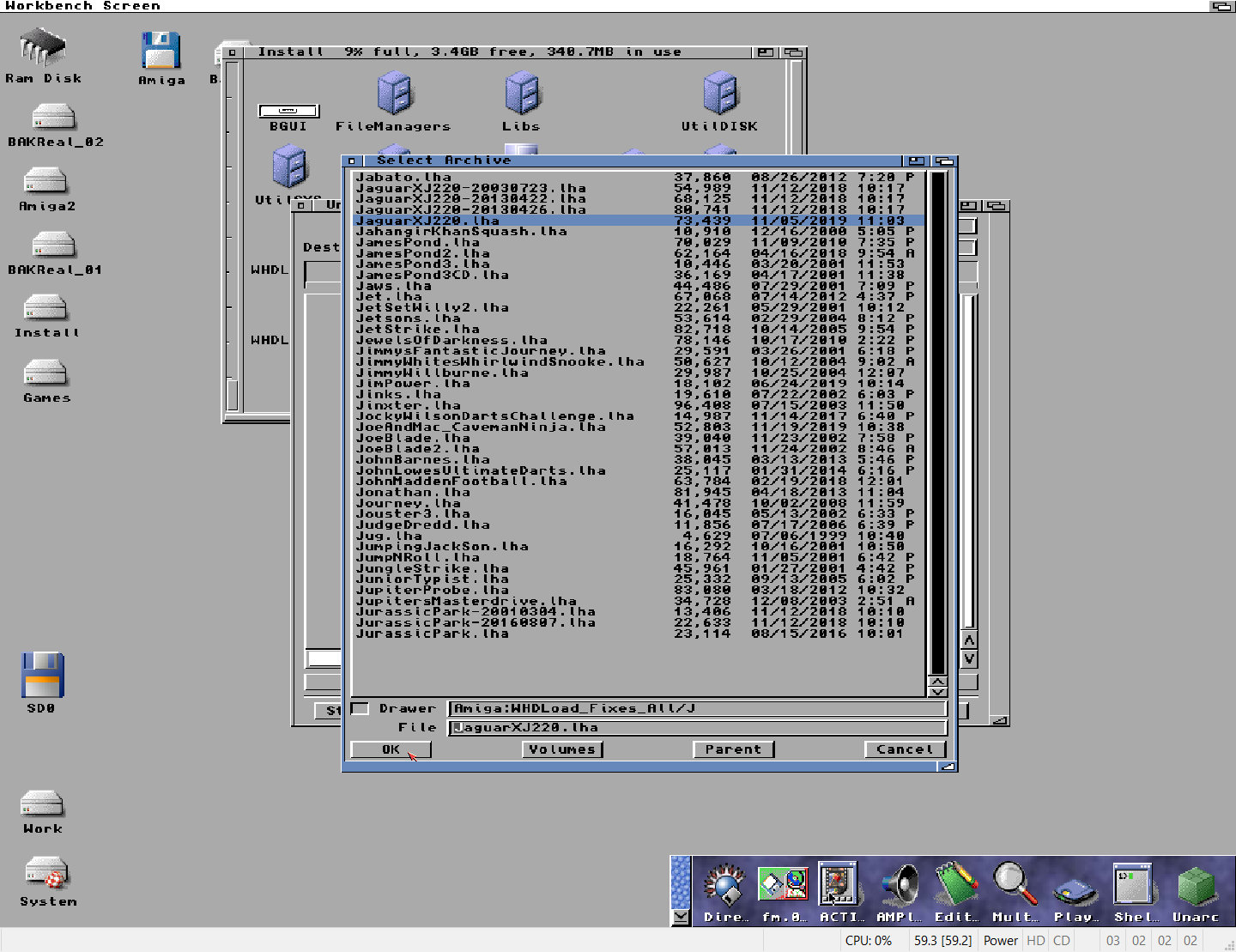The image size is (1236, 952).
Task: Select Jabato.lha in file list
Action: coord(639,177)
